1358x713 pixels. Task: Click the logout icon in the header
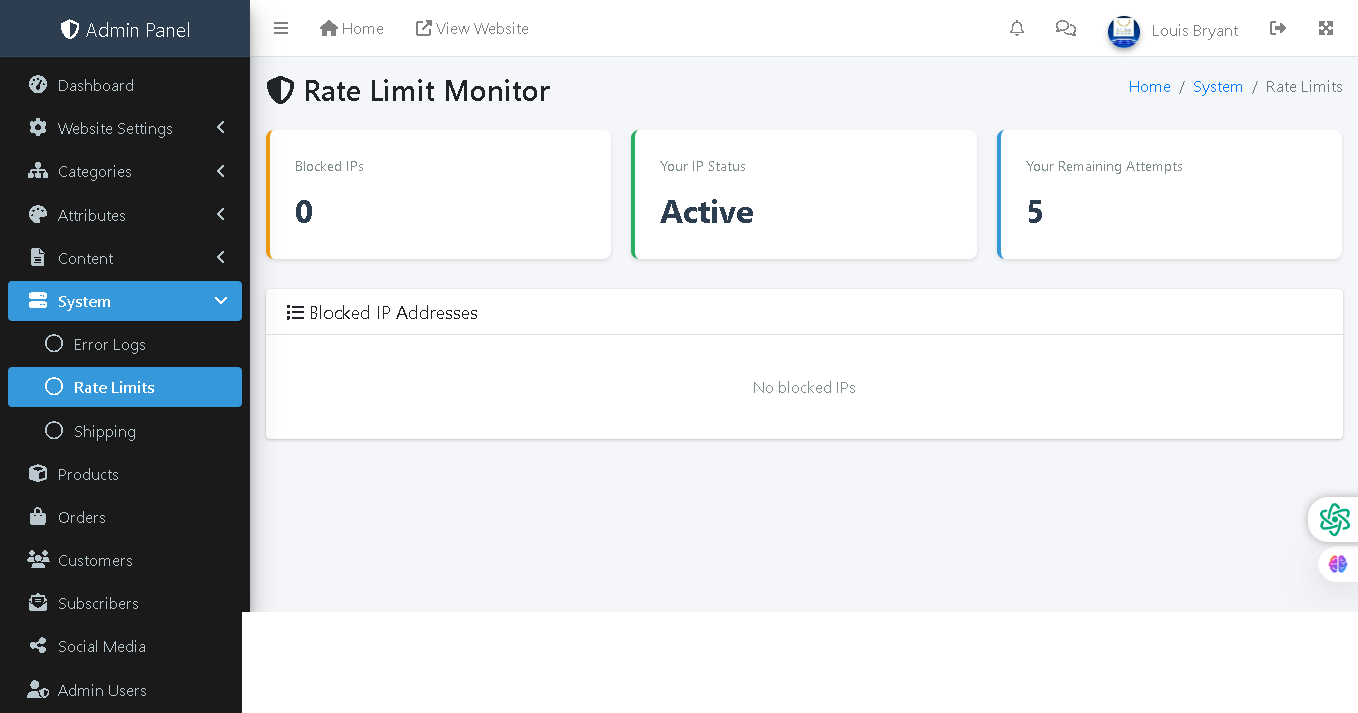click(1278, 28)
